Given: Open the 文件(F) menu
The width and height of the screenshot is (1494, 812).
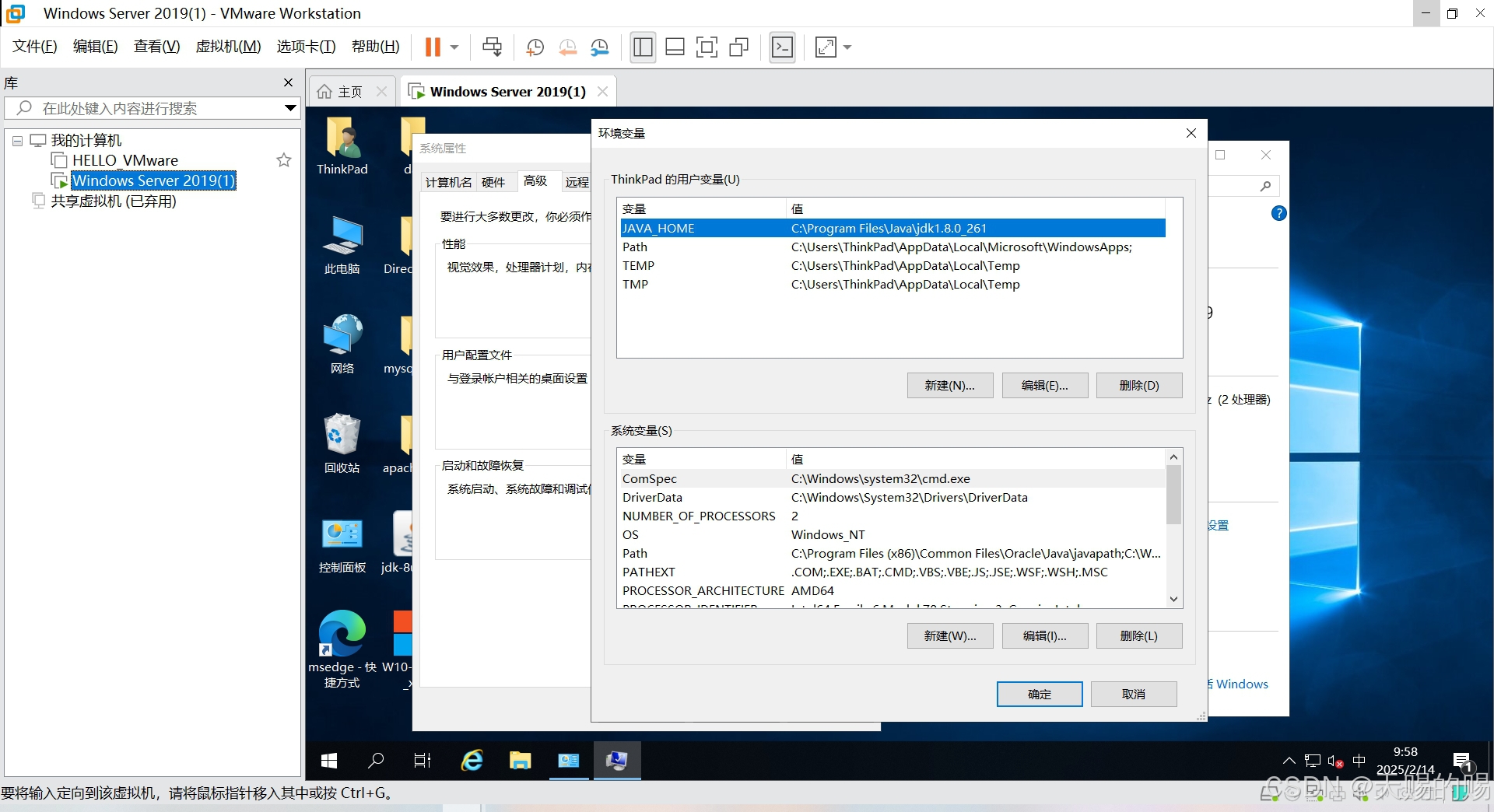Looking at the screenshot, I should (x=35, y=47).
